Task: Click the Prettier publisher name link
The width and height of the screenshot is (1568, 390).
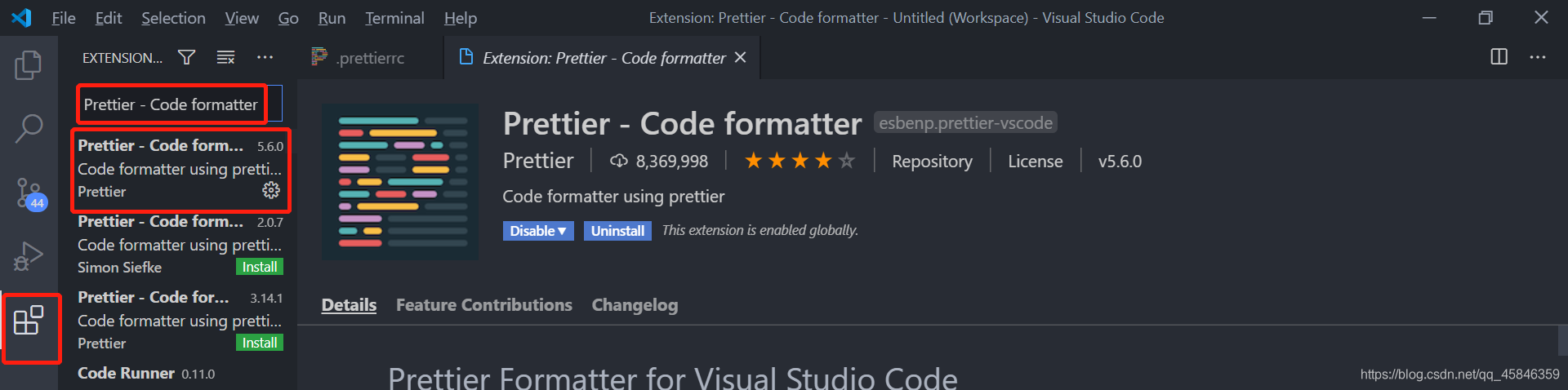Action: (538, 161)
